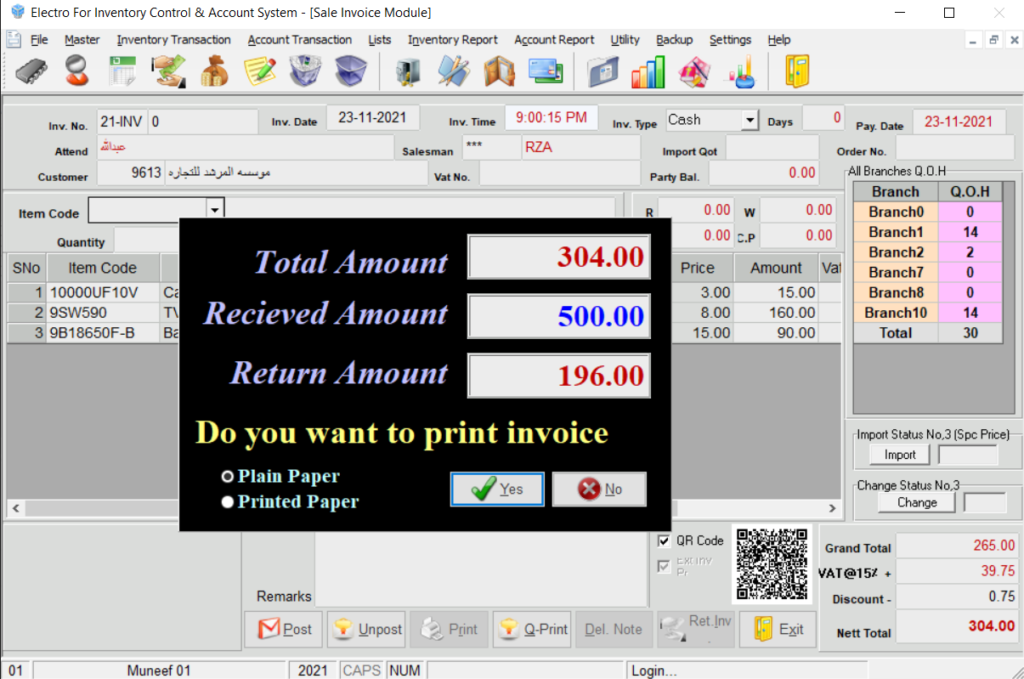The height and width of the screenshot is (679, 1024).
Task: Click the safe vault toolbar icon
Action: [408, 72]
